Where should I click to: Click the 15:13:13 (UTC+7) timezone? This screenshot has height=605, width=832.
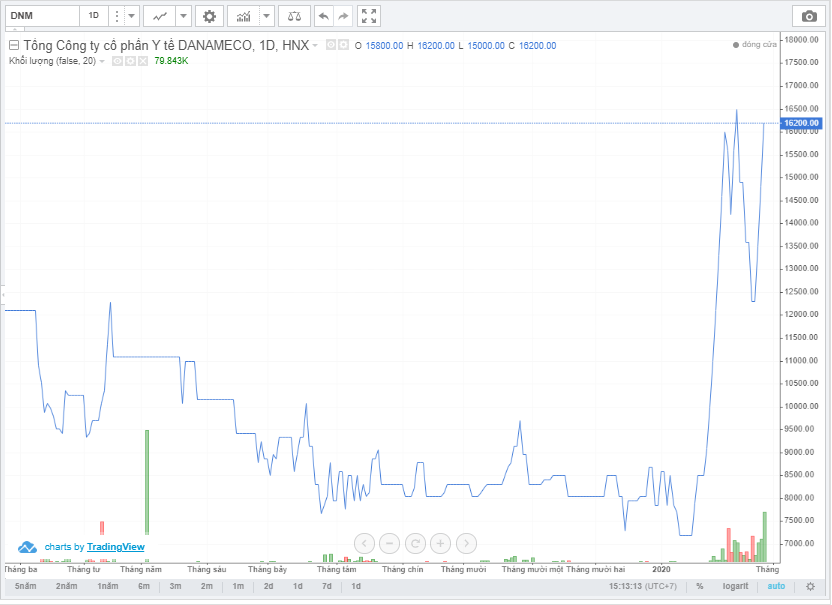click(643, 586)
